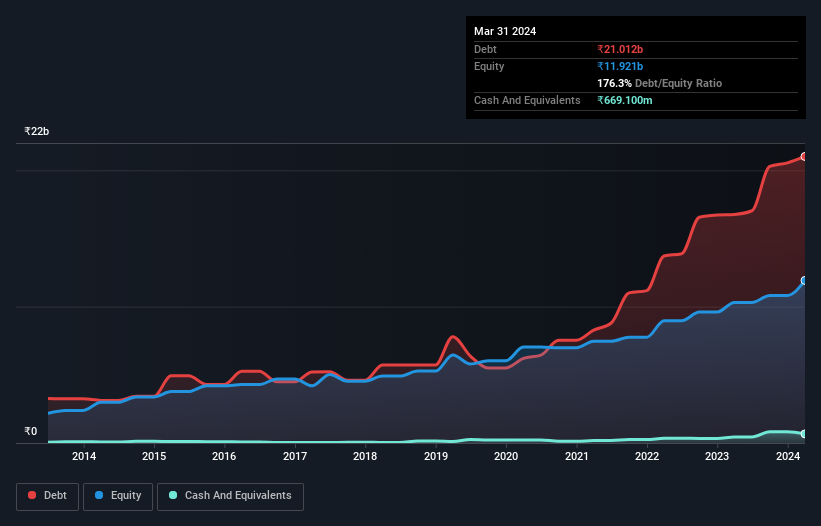Click the 176.3% Debt/Equity Ratio text

click(x=659, y=83)
